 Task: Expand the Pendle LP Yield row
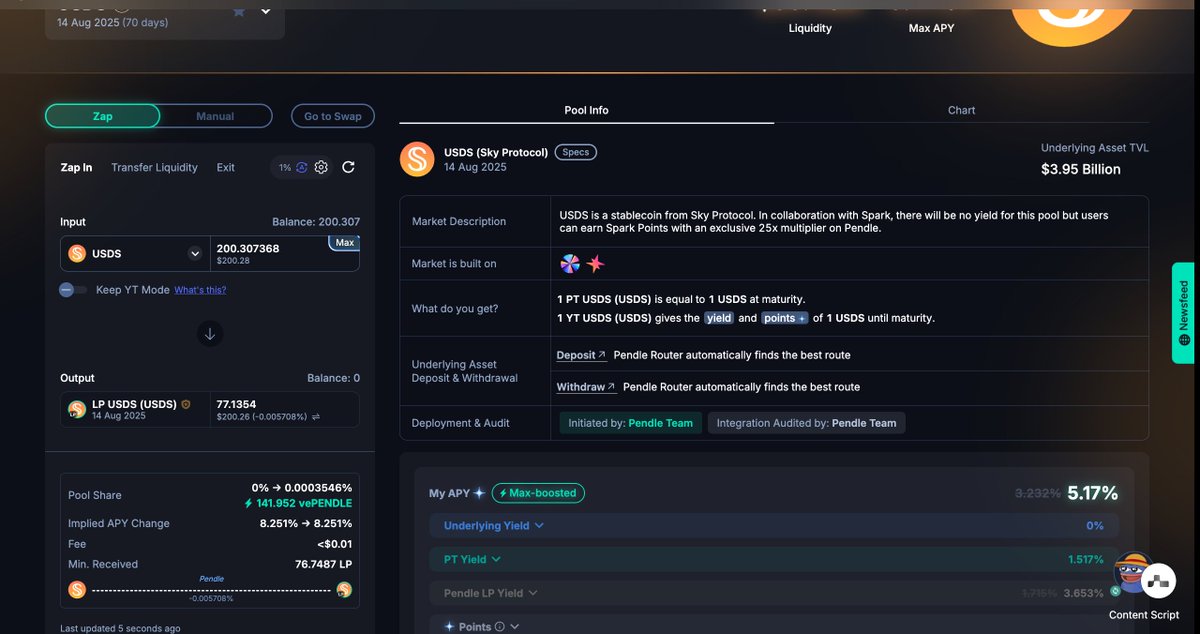pos(774,593)
